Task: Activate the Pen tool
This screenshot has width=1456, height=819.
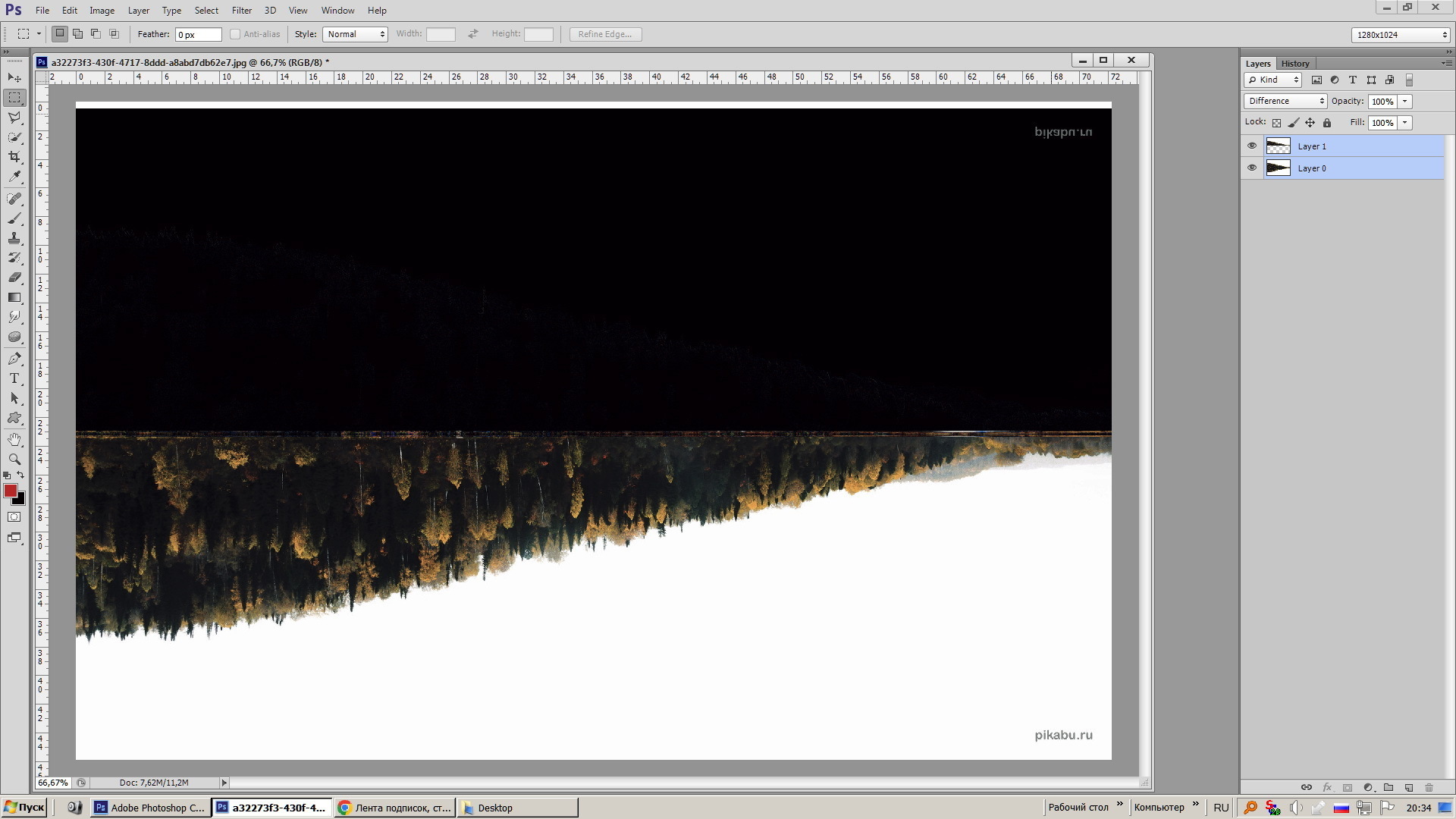Action: coord(14,359)
